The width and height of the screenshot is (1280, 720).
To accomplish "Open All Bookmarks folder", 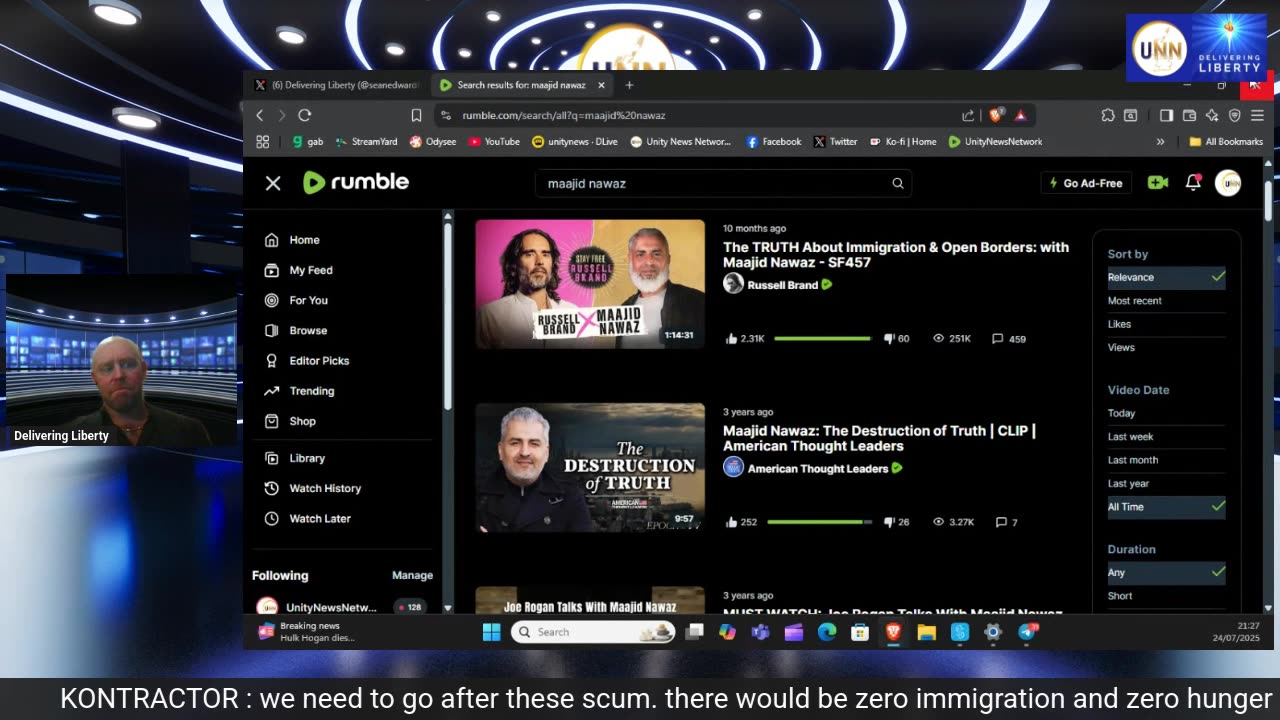I will click(1226, 142).
